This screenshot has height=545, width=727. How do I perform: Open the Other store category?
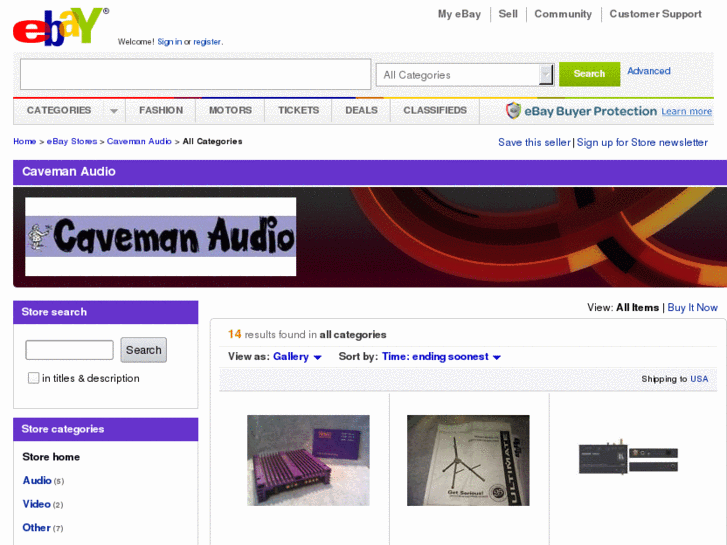tap(37, 528)
